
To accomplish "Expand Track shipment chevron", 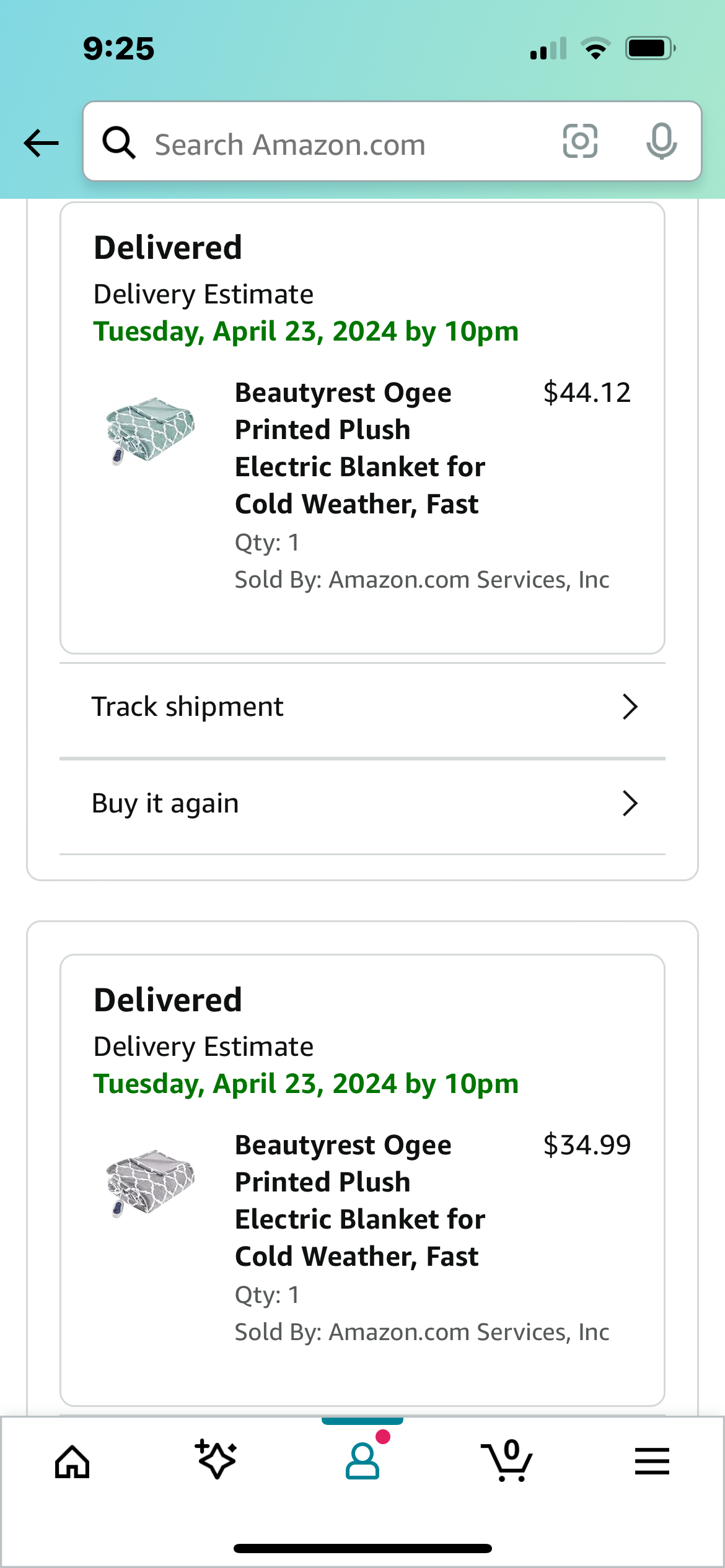I will (630, 707).
